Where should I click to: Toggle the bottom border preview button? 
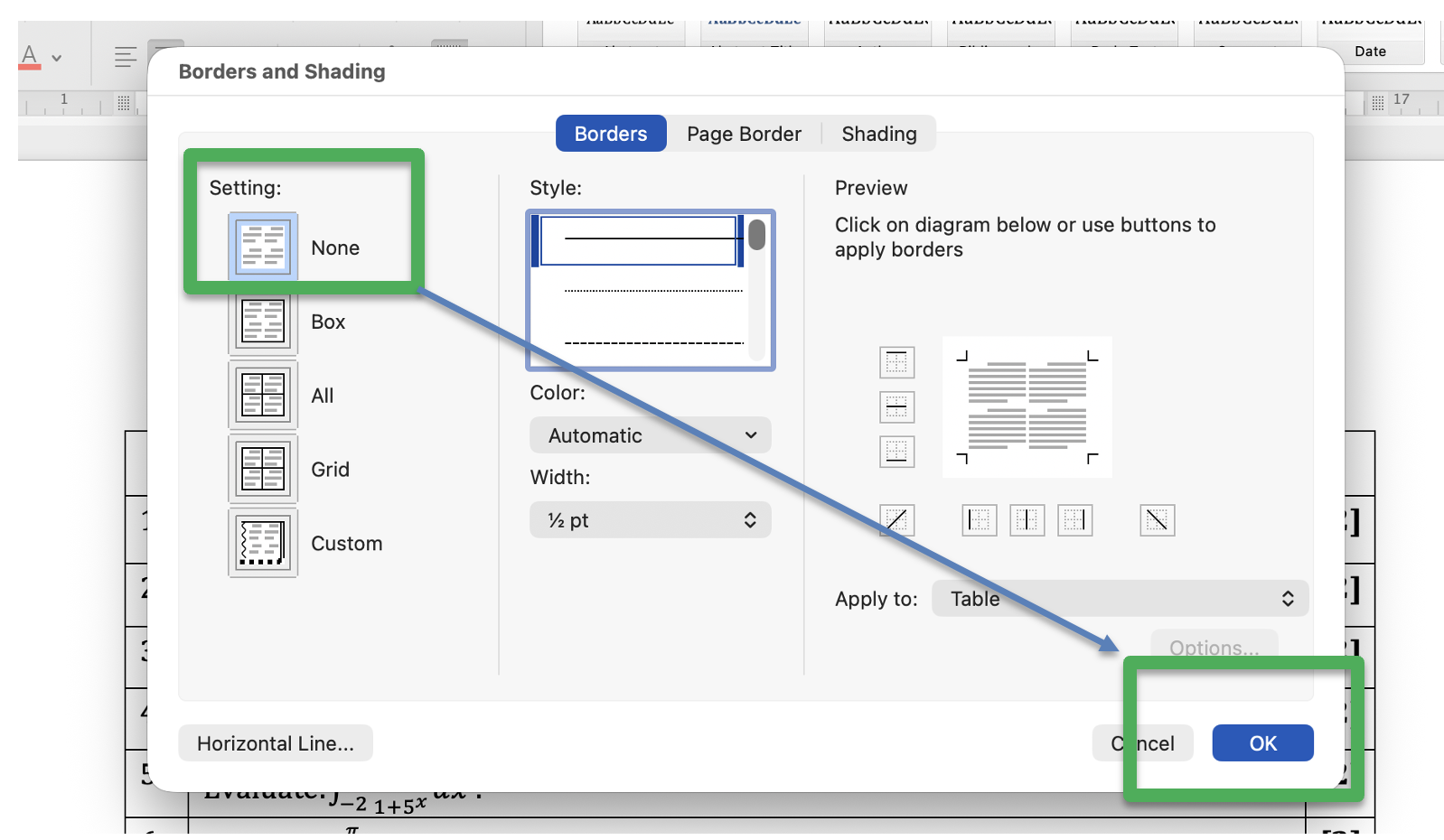point(896,452)
